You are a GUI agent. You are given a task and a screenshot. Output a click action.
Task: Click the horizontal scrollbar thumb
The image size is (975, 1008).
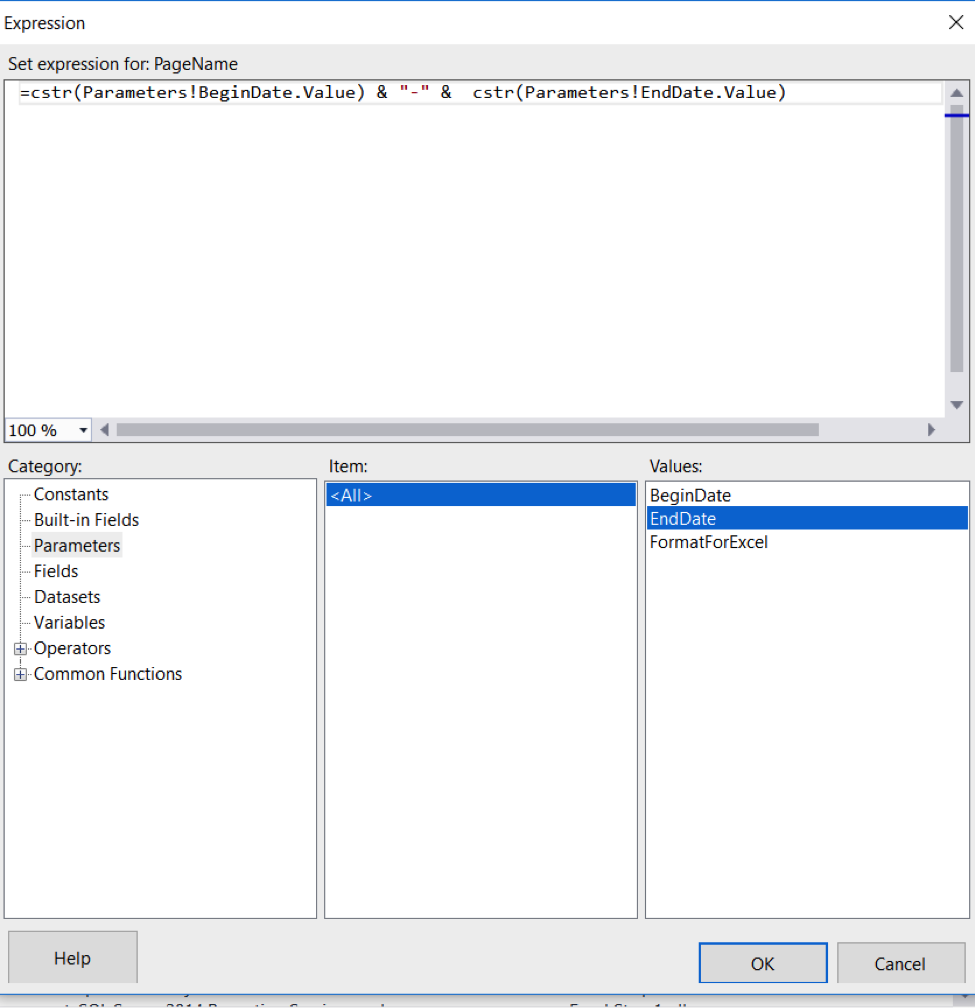(x=467, y=429)
